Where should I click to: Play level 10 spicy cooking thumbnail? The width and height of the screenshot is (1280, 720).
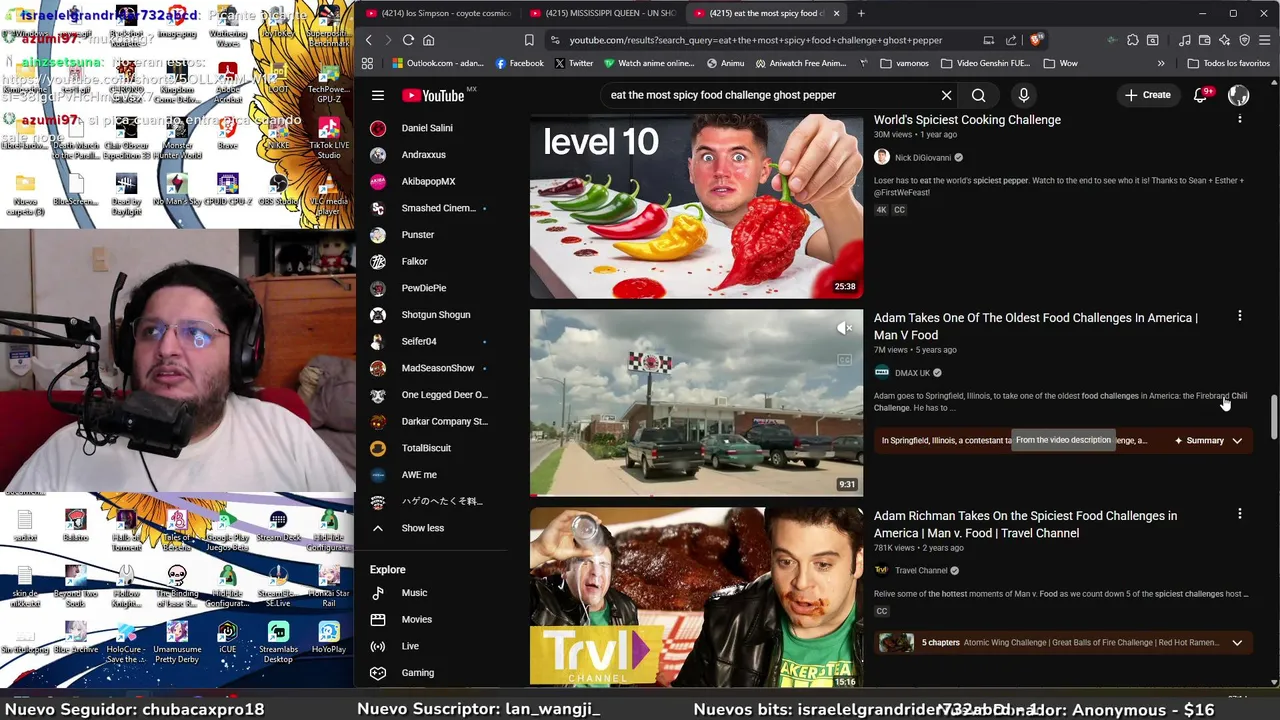[696, 206]
